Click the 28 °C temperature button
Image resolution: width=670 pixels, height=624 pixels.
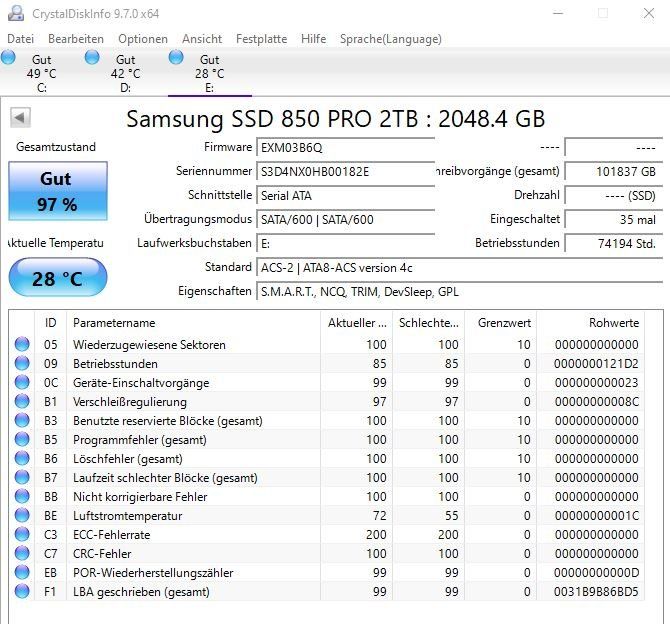(58, 277)
